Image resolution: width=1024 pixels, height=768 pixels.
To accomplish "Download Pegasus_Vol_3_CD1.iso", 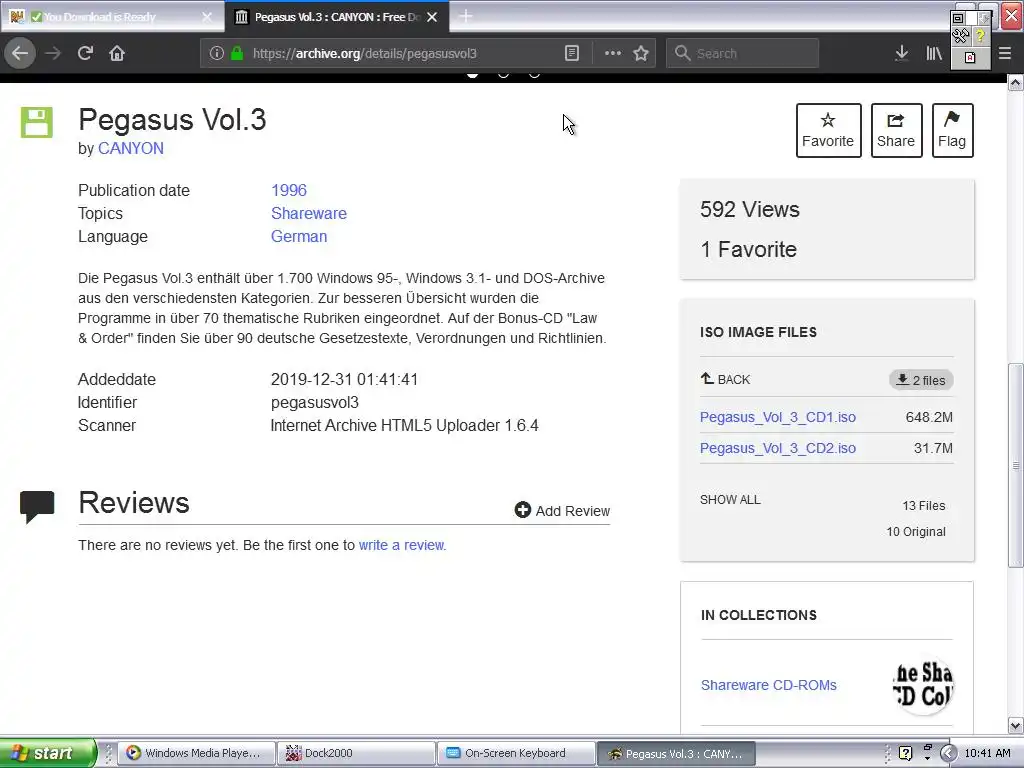I will (x=778, y=417).
